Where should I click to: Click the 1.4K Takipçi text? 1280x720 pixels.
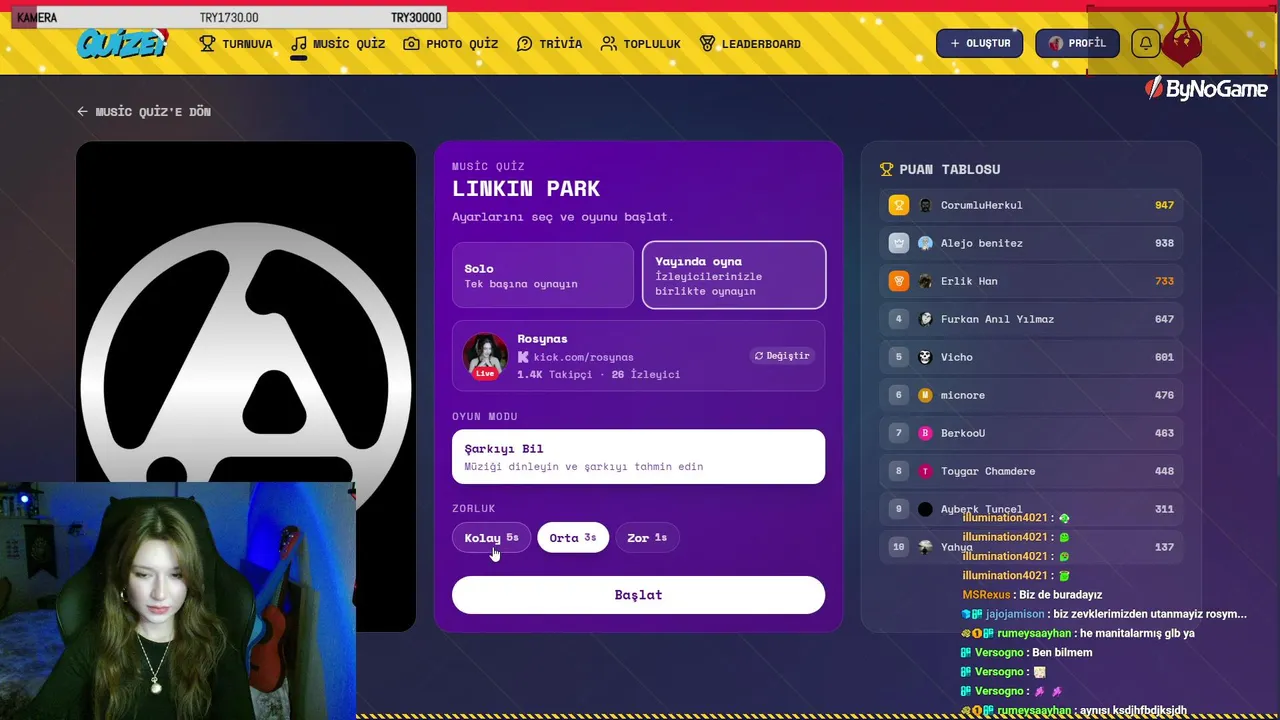point(554,374)
